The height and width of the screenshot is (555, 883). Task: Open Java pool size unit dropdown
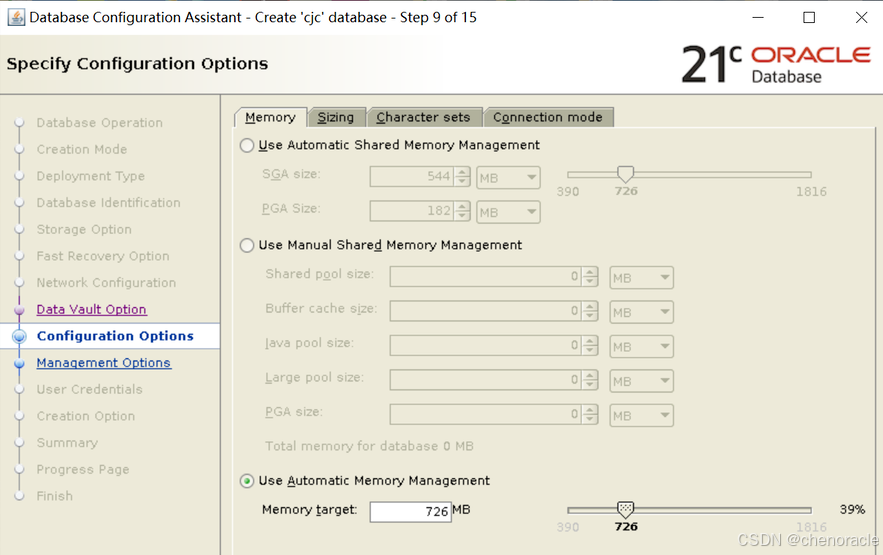(641, 346)
